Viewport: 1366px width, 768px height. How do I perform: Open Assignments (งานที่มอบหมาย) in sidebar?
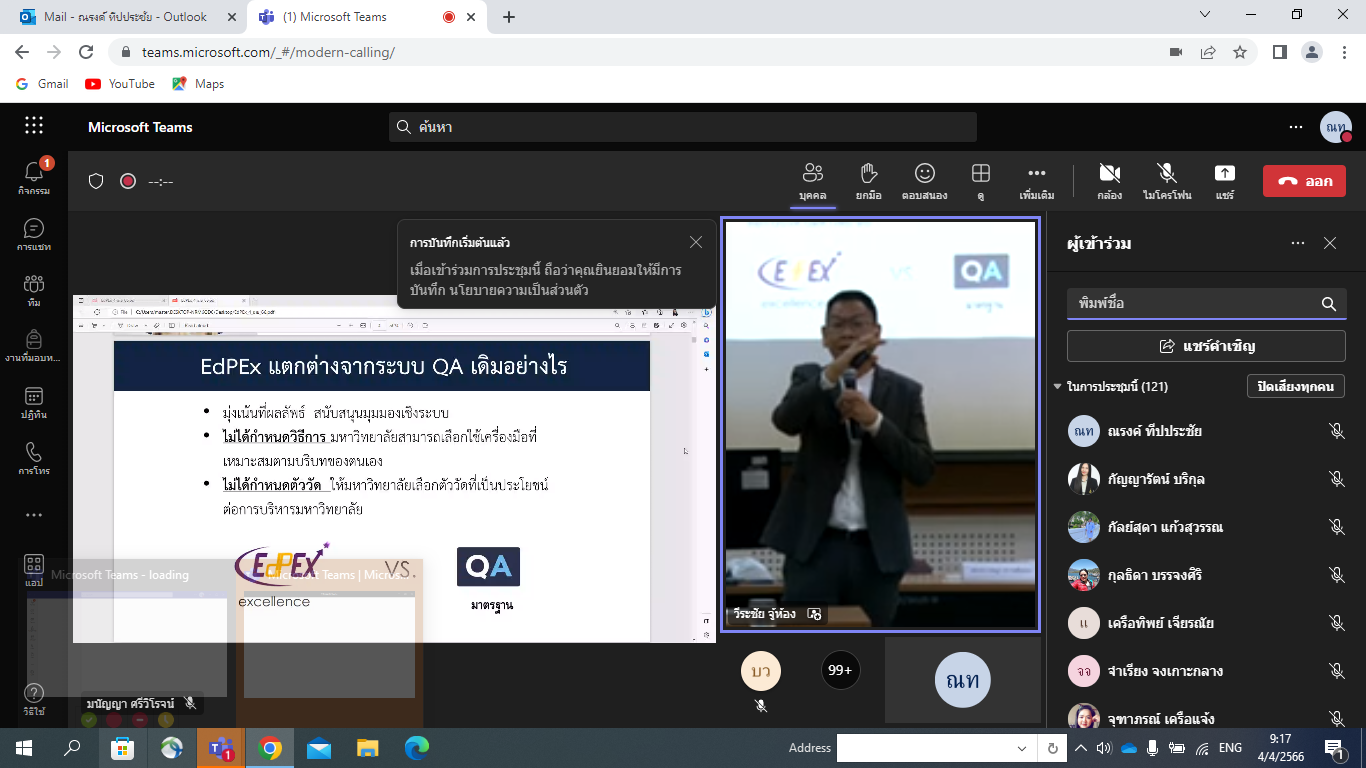click(x=34, y=346)
